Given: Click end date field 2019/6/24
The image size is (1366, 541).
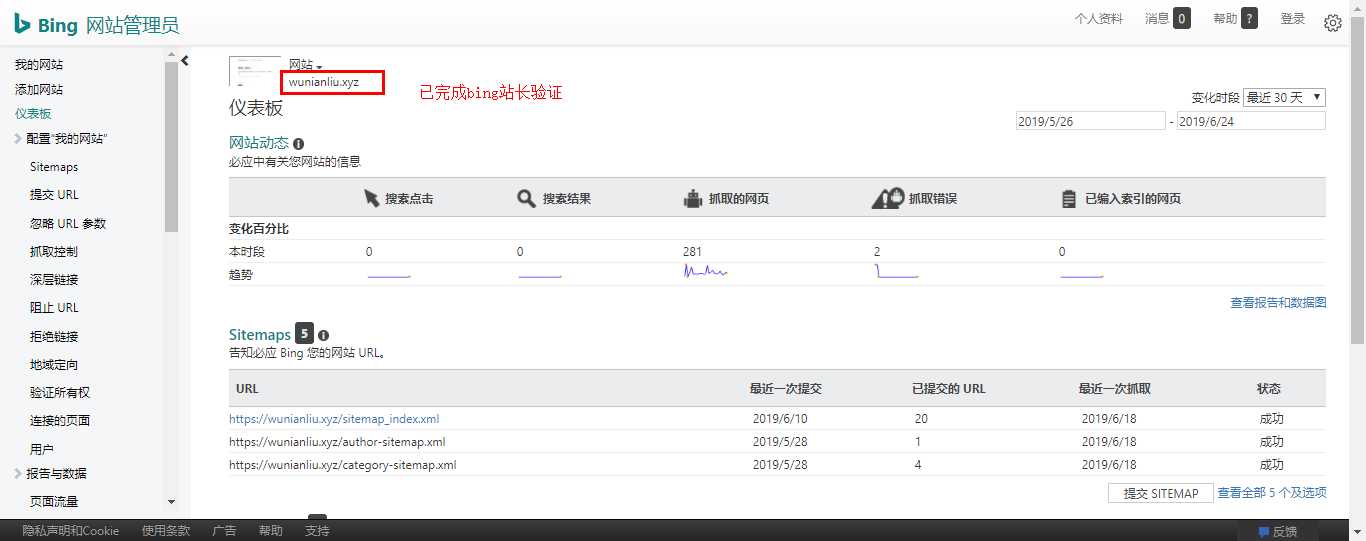Looking at the screenshot, I should point(1251,121).
